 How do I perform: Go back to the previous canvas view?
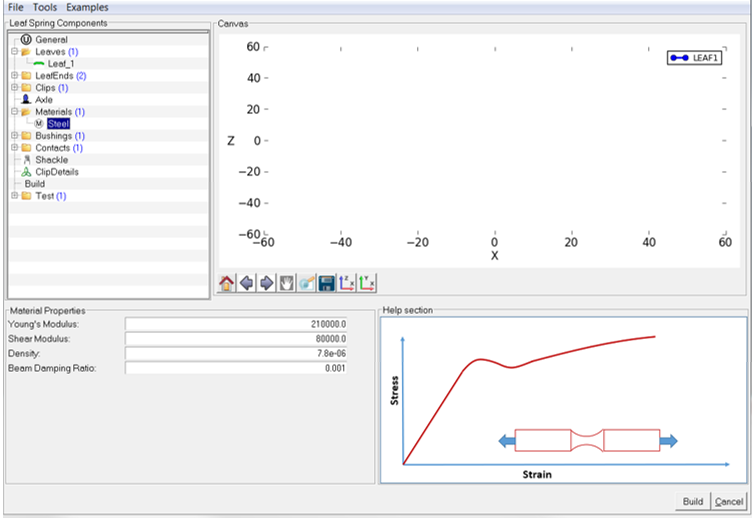pyautogui.click(x=246, y=283)
